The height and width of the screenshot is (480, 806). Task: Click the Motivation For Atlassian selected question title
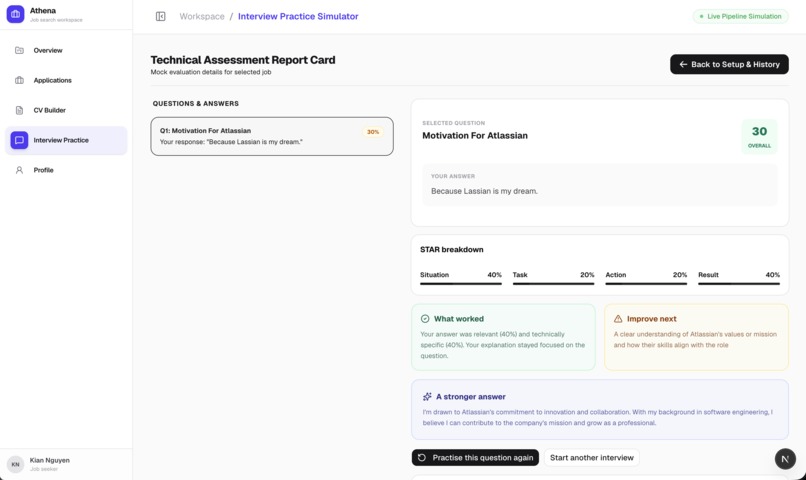(474, 136)
